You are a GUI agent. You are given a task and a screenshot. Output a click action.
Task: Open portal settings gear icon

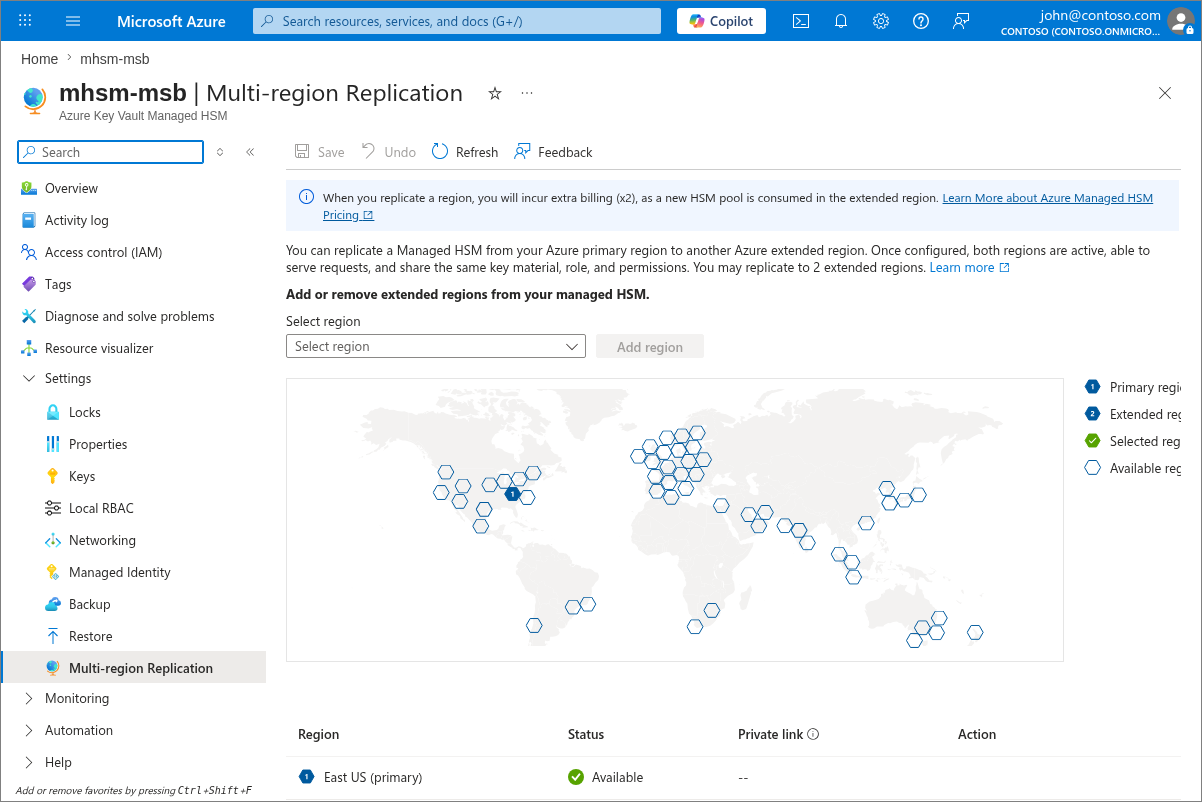[881, 21]
